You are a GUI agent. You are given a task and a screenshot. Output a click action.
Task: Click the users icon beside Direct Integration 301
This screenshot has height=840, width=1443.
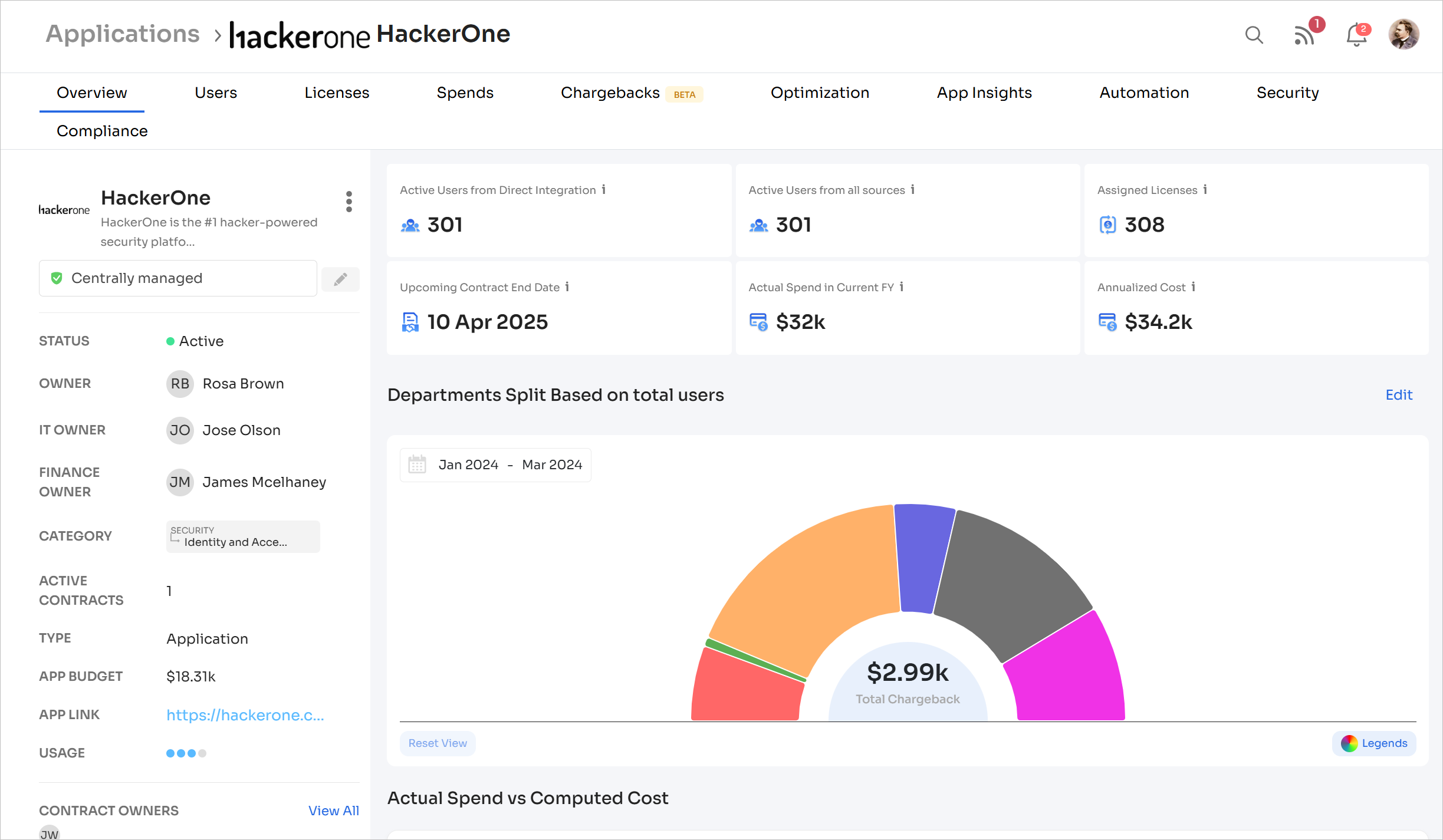tap(410, 225)
